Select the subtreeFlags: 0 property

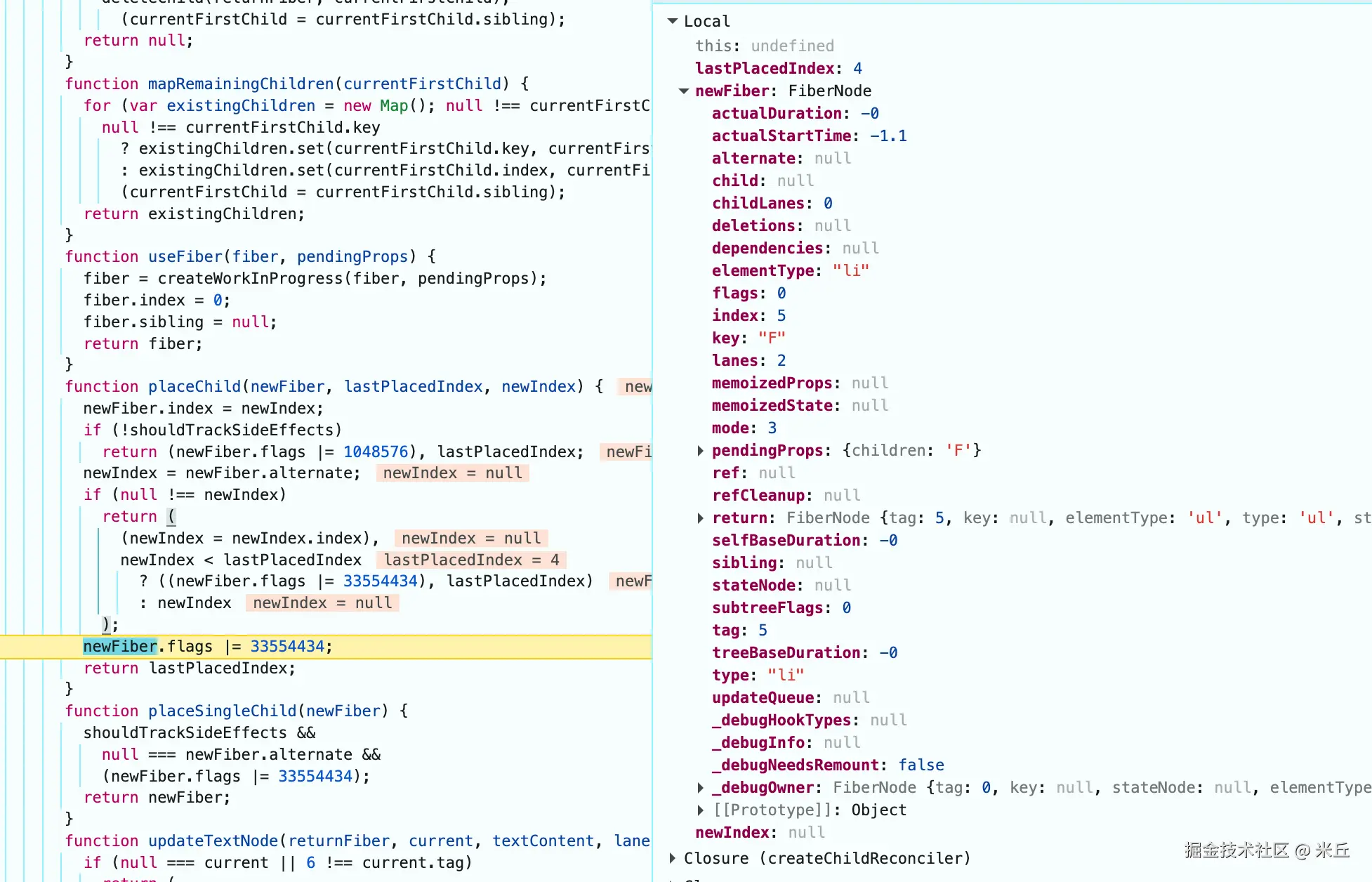pyautogui.click(x=781, y=608)
